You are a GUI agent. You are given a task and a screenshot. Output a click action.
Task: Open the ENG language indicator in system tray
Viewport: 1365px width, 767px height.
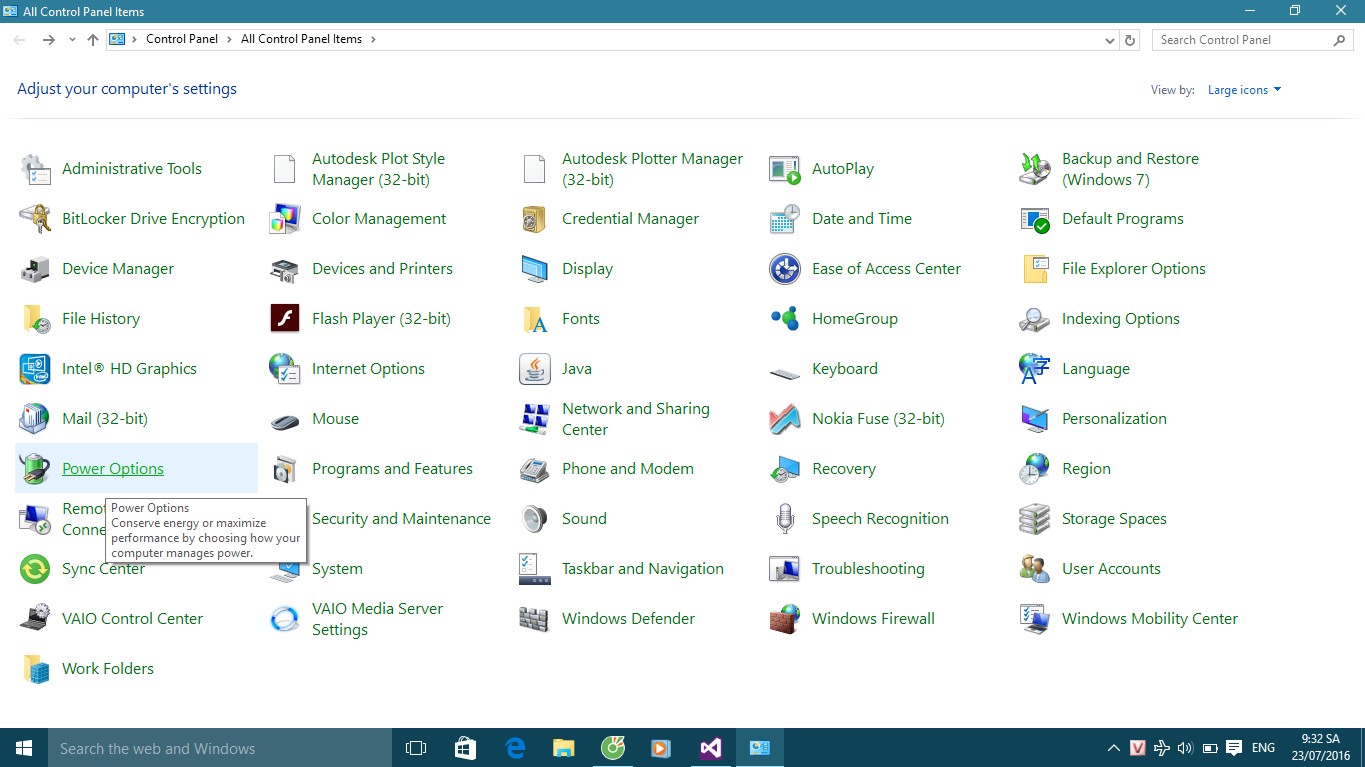(1263, 748)
